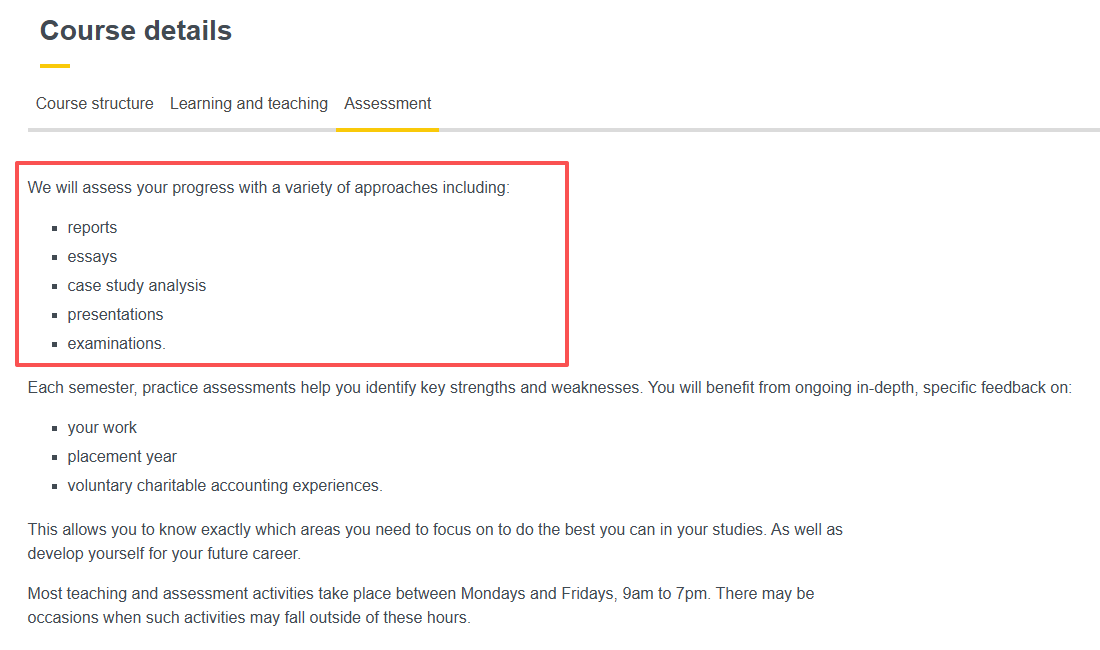Click the 'occasions when such activities' line

point(248,618)
